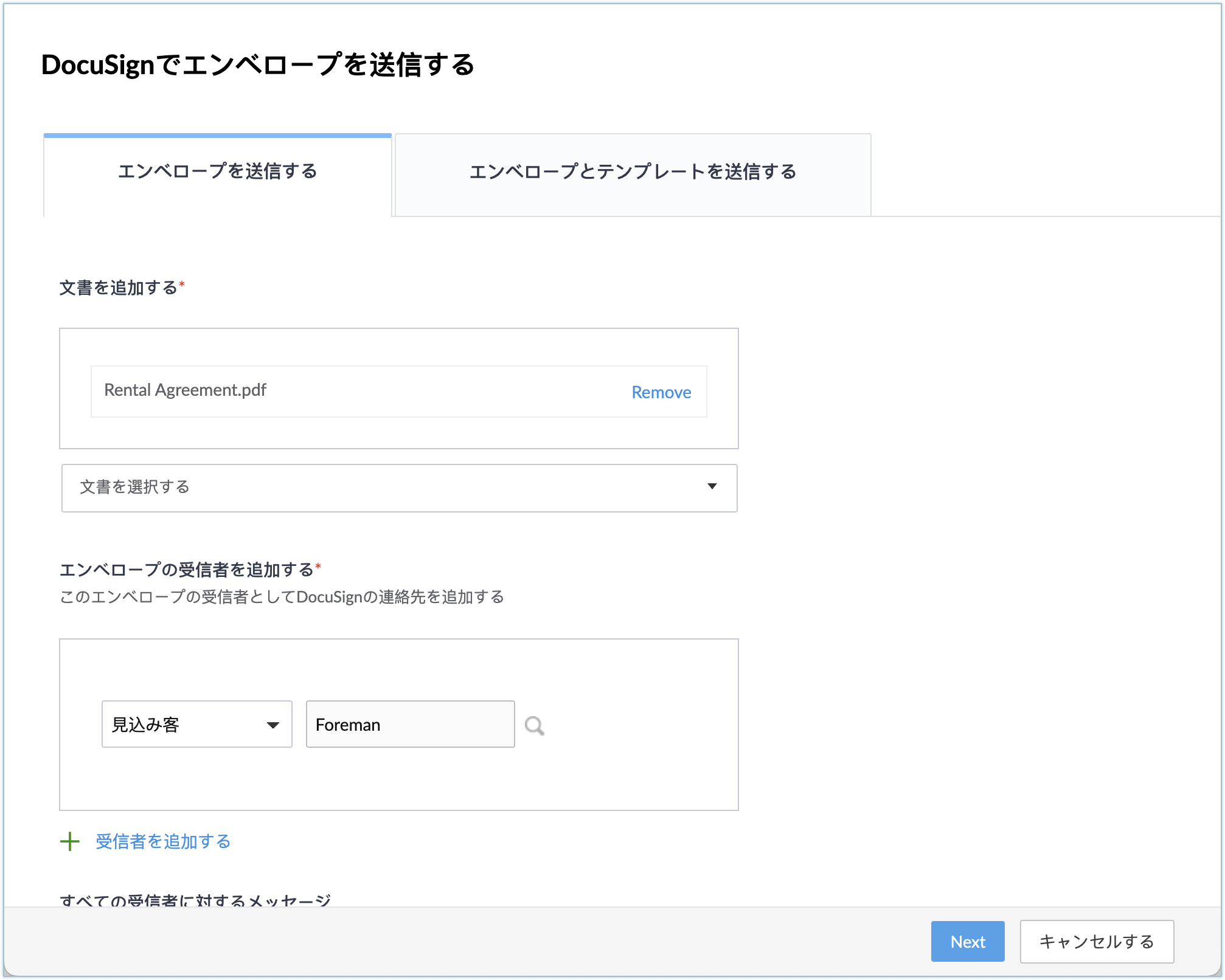Click the キャンセルする button
The height and width of the screenshot is (980, 1225).
pyautogui.click(x=1096, y=942)
